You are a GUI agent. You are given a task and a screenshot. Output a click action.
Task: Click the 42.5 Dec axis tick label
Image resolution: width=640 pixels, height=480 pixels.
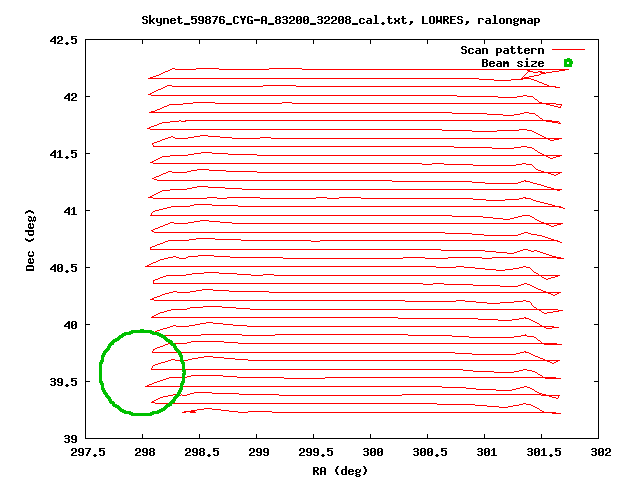click(x=63, y=40)
